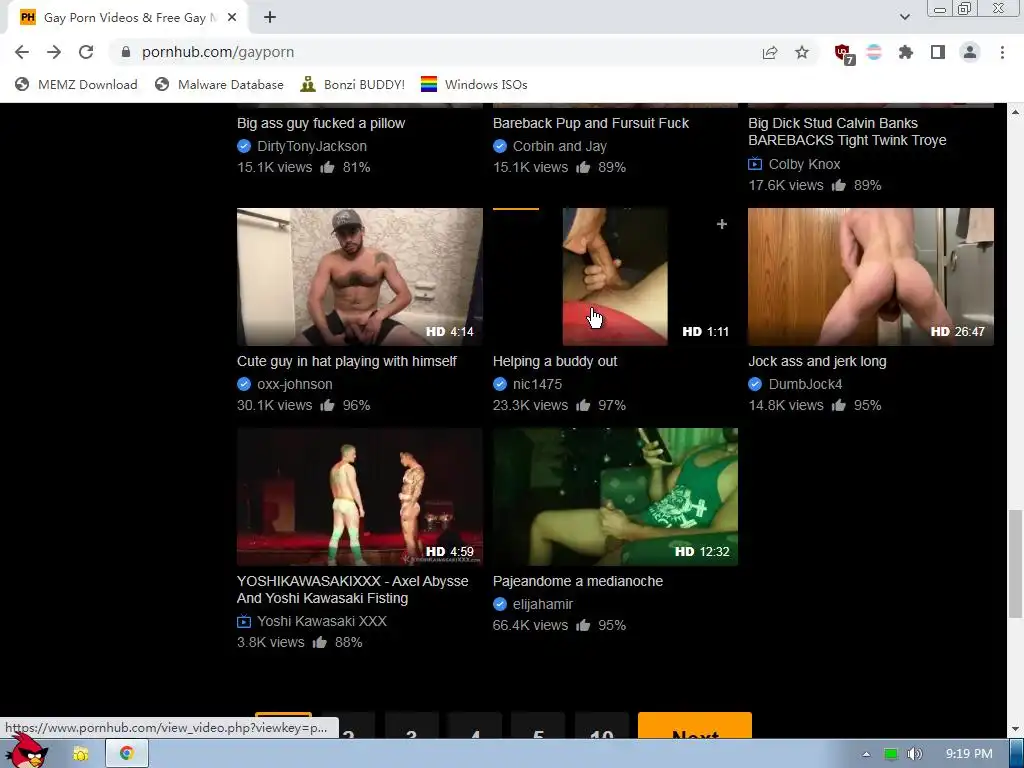Click the vertical scrollbar thumb
This screenshot has width=1024, height=768.
(x=1015, y=563)
